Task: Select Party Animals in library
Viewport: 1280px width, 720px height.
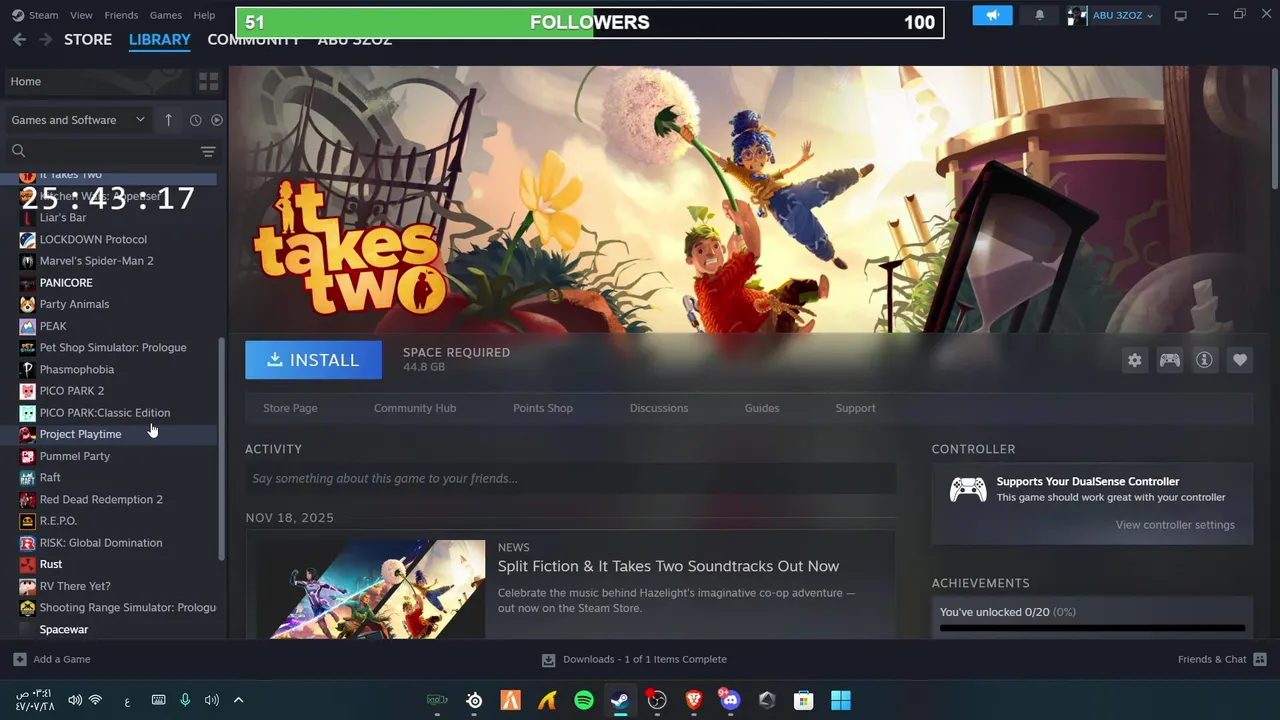Action: coord(108,304)
